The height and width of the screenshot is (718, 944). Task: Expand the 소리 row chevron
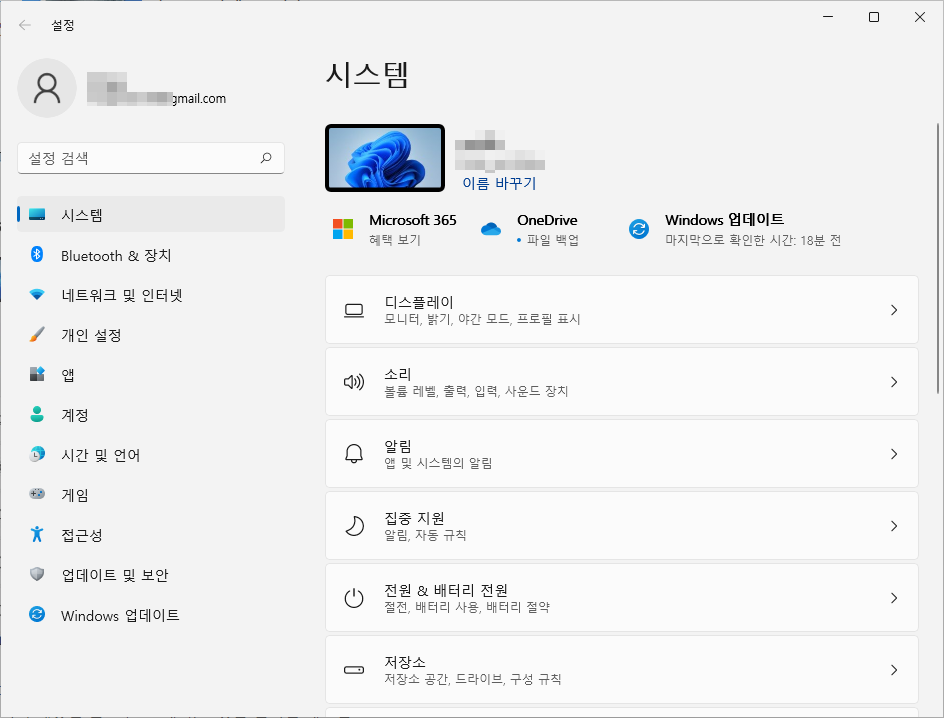coord(894,382)
